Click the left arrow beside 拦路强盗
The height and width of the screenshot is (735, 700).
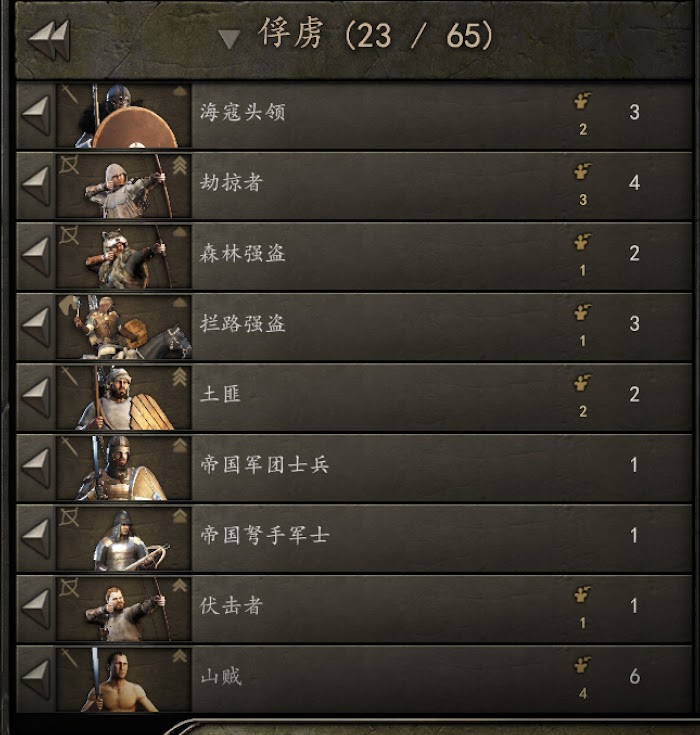[36, 327]
